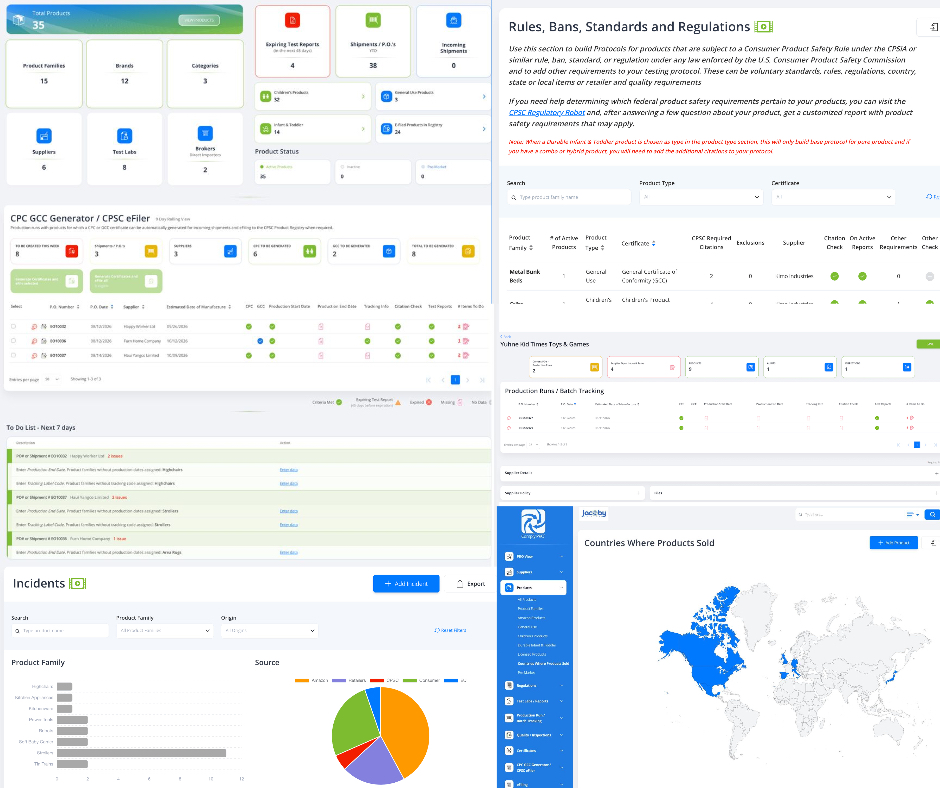The image size is (940, 788).
Task: Select the highlighted Products sidebar menu item
Action: point(533,587)
